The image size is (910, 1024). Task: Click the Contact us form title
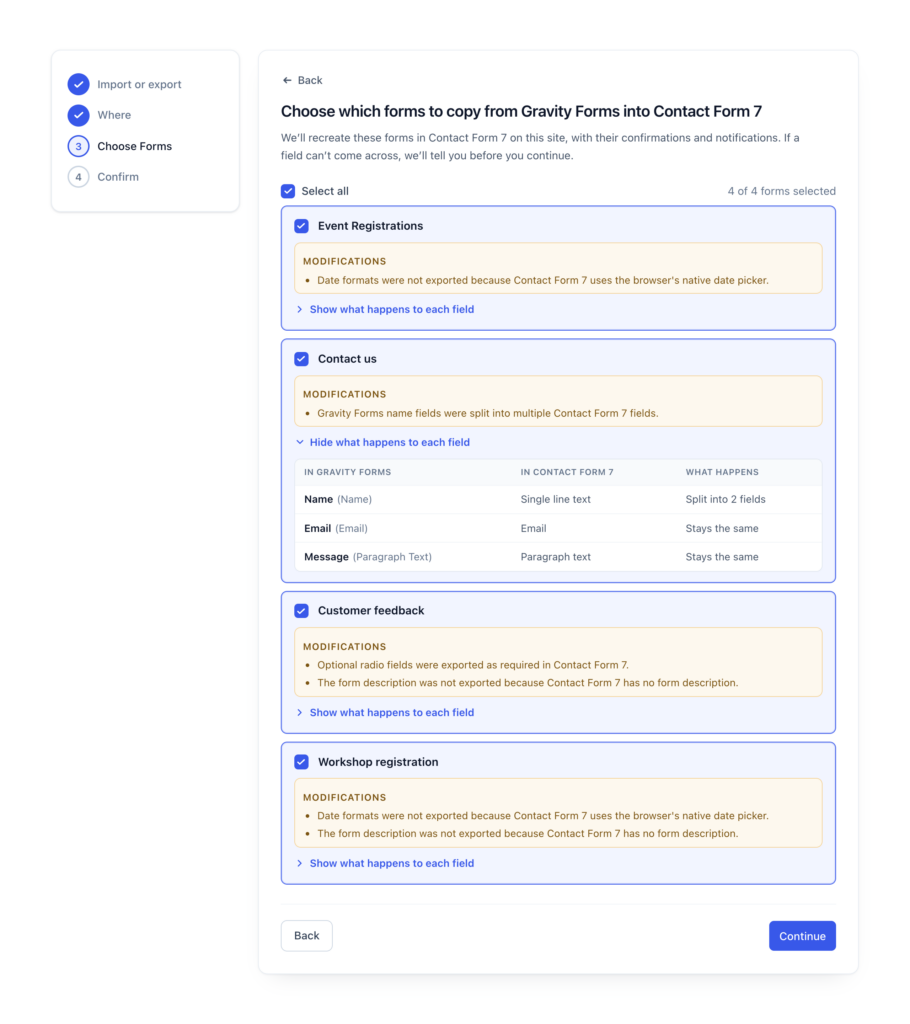(x=347, y=359)
